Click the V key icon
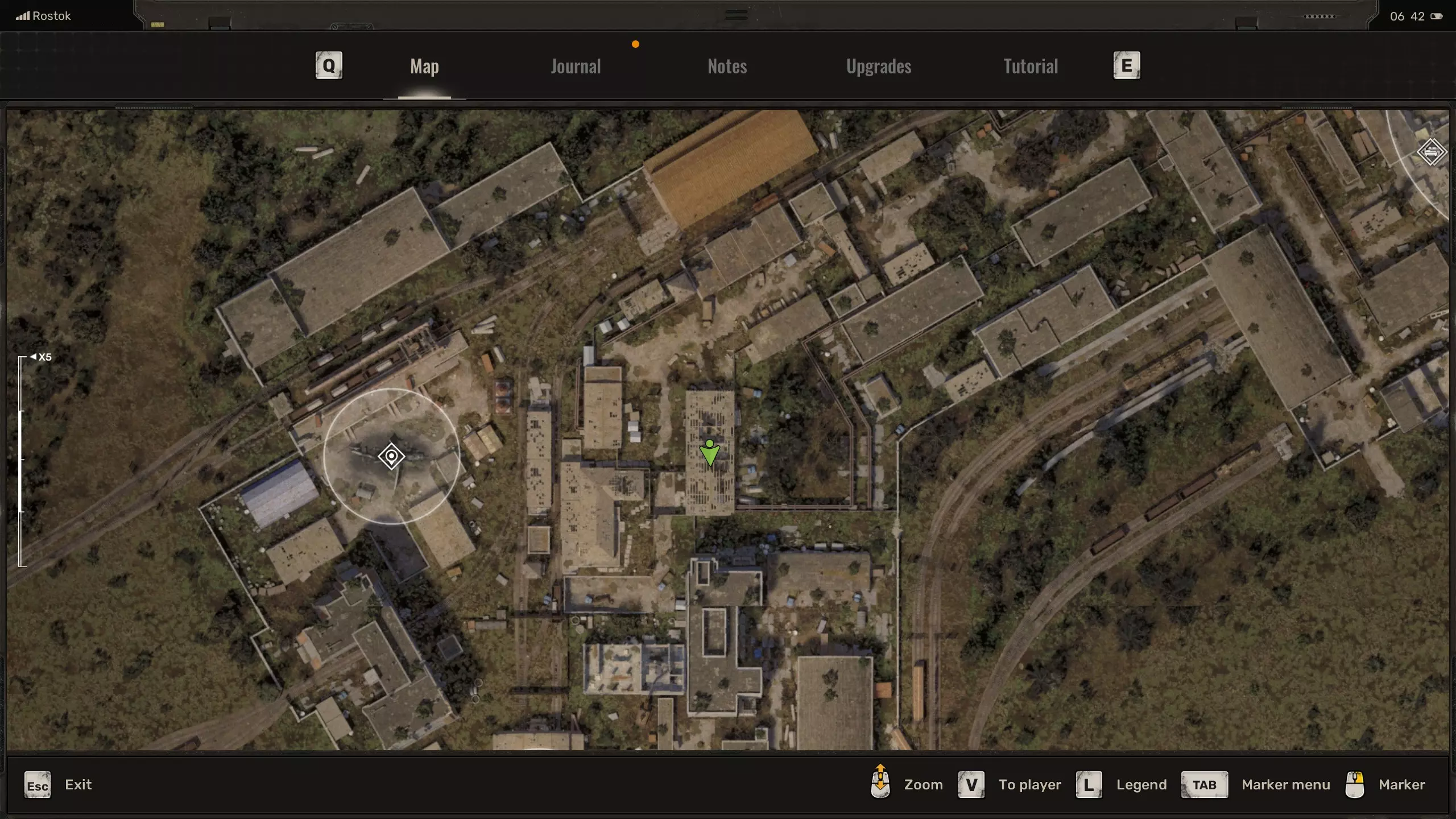The width and height of the screenshot is (1456, 819). pos(971,785)
